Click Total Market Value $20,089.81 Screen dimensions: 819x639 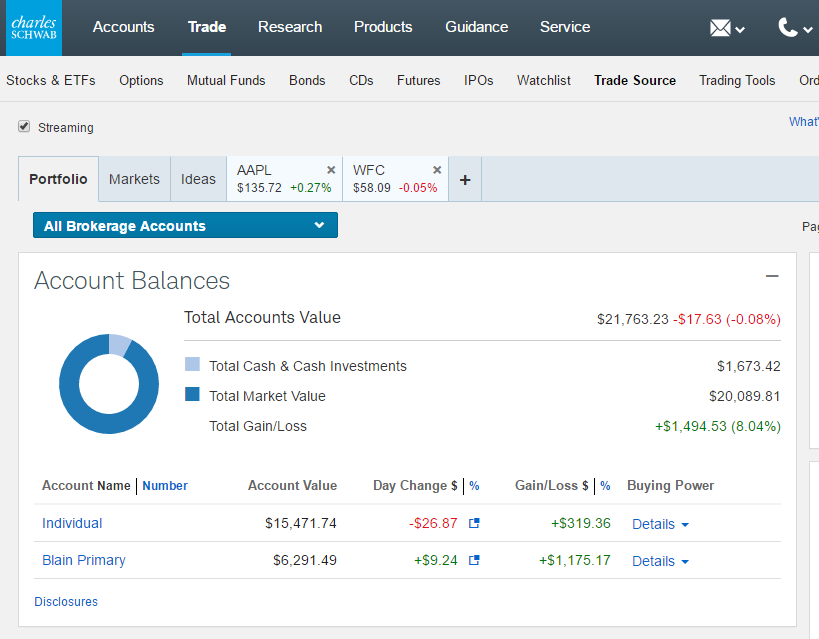744,396
